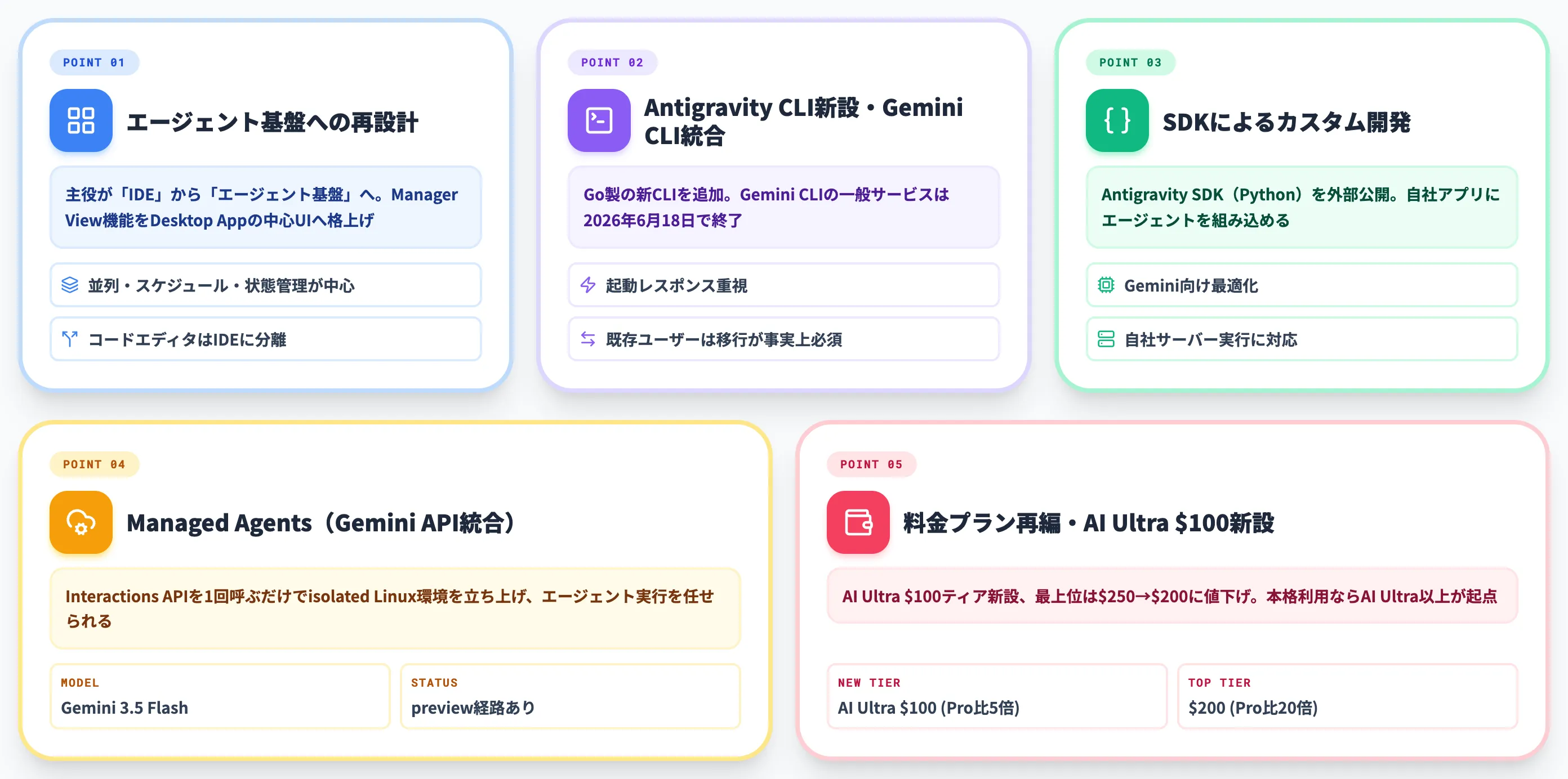Click the value AI Ultra $100 (Pro比5倍)

928,708
